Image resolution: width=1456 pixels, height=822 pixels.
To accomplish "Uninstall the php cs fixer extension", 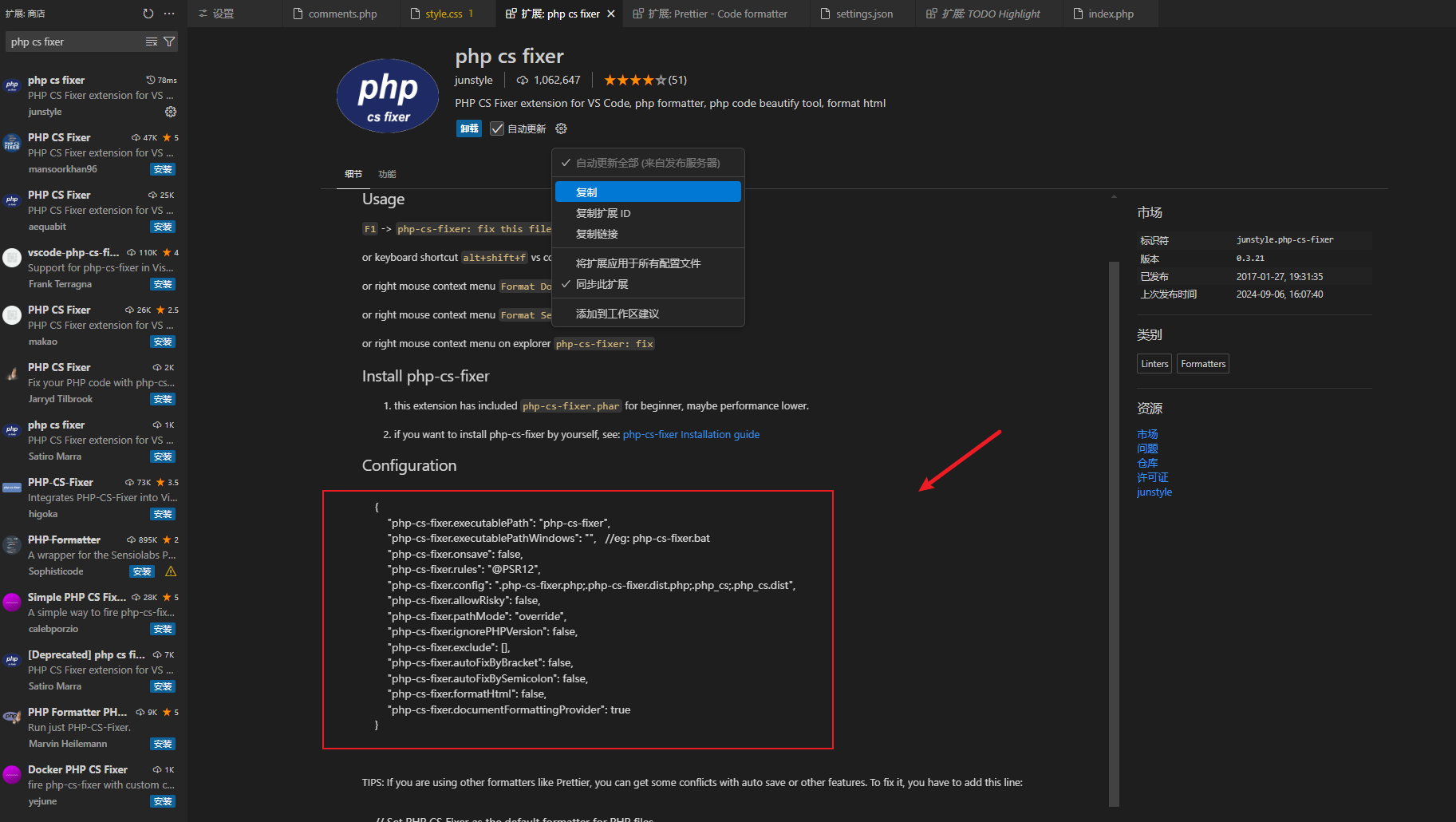I will coord(469,128).
